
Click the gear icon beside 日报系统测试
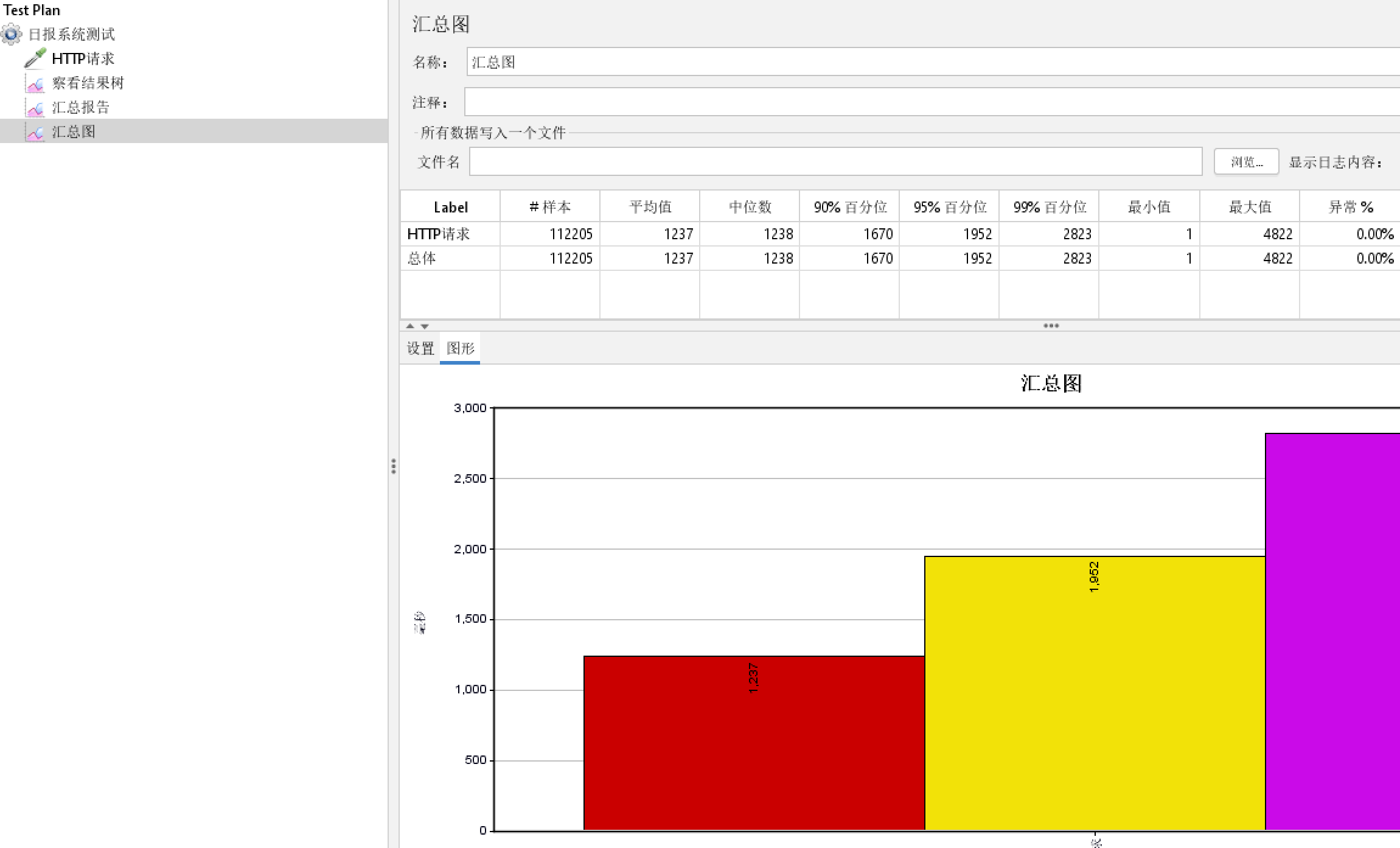(x=12, y=34)
